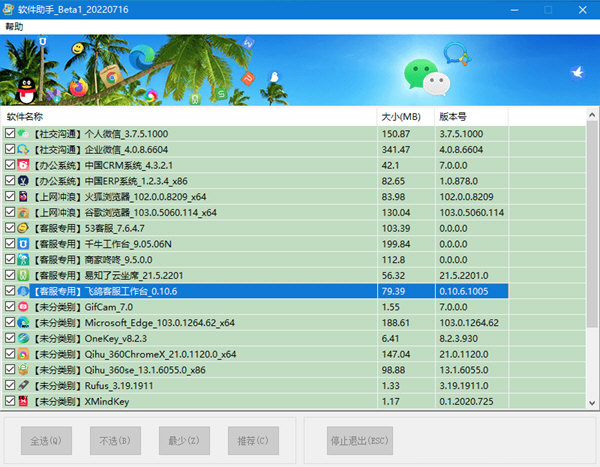Click the 千牛工作台 app icon in the list
This screenshot has width=600, height=467.
click(x=24, y=244)
